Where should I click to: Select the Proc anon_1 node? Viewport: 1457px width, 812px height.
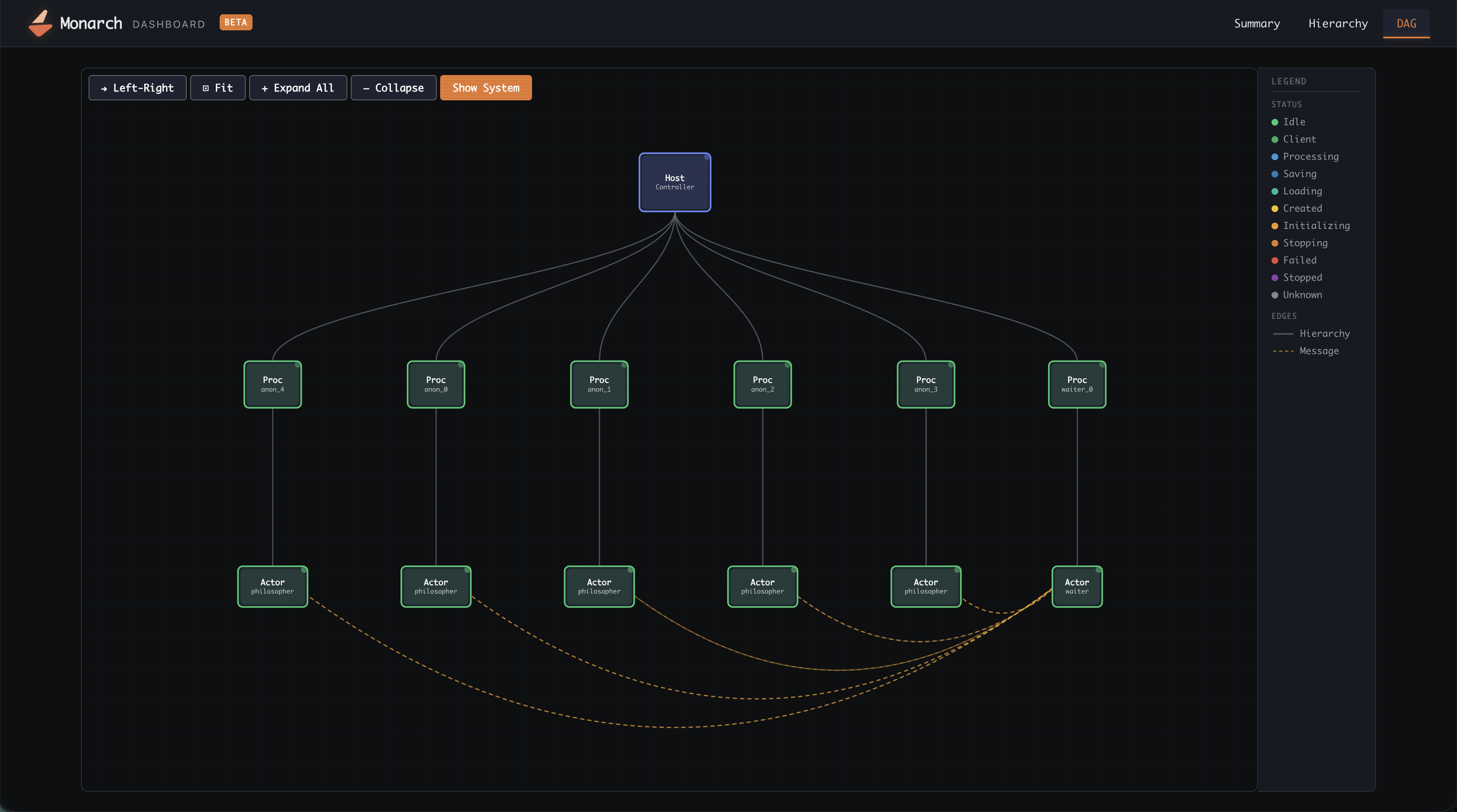(599, 384)
